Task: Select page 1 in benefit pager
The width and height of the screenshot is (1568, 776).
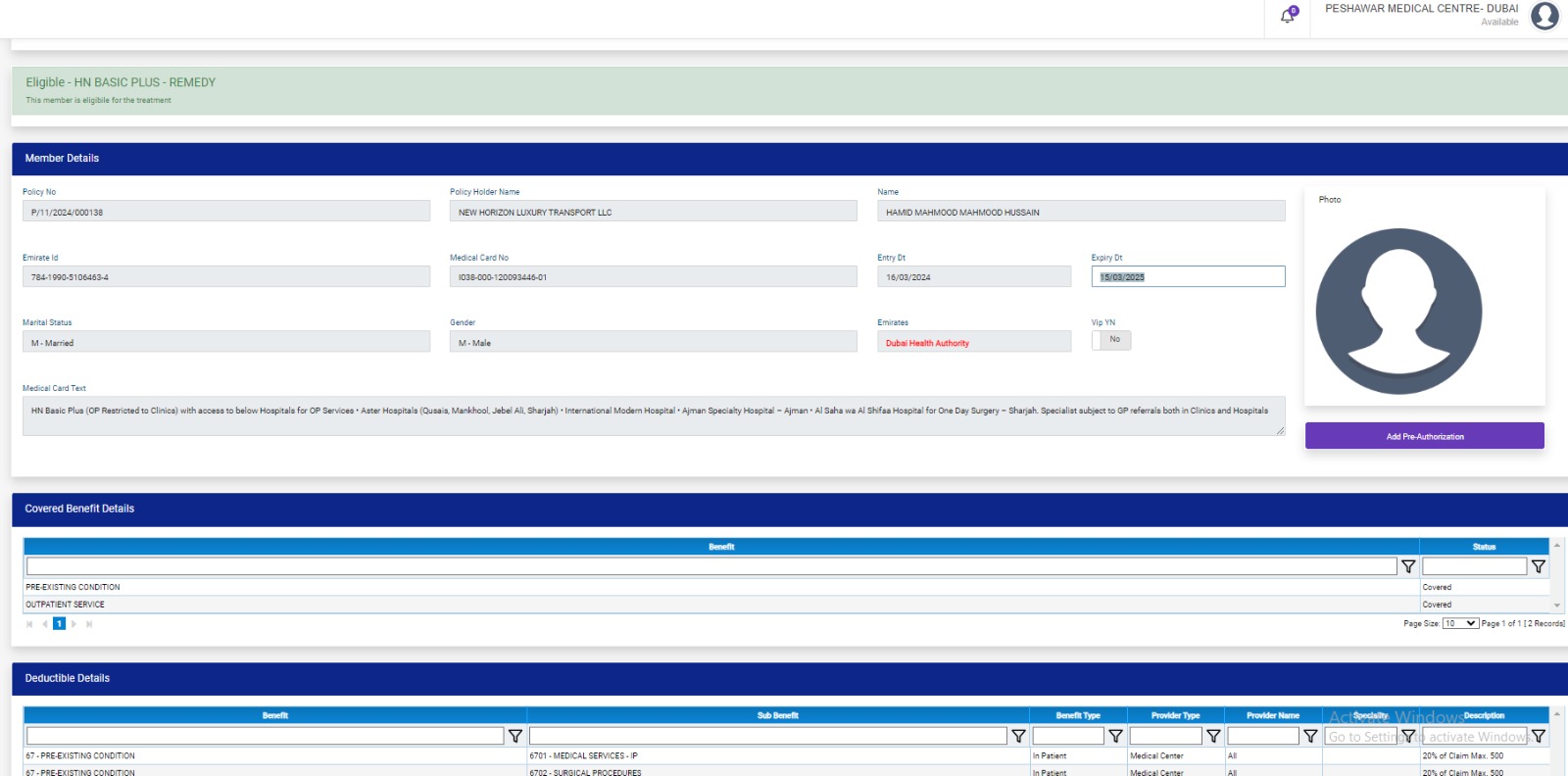Action: pyautogui.click(x=59, y=624)
